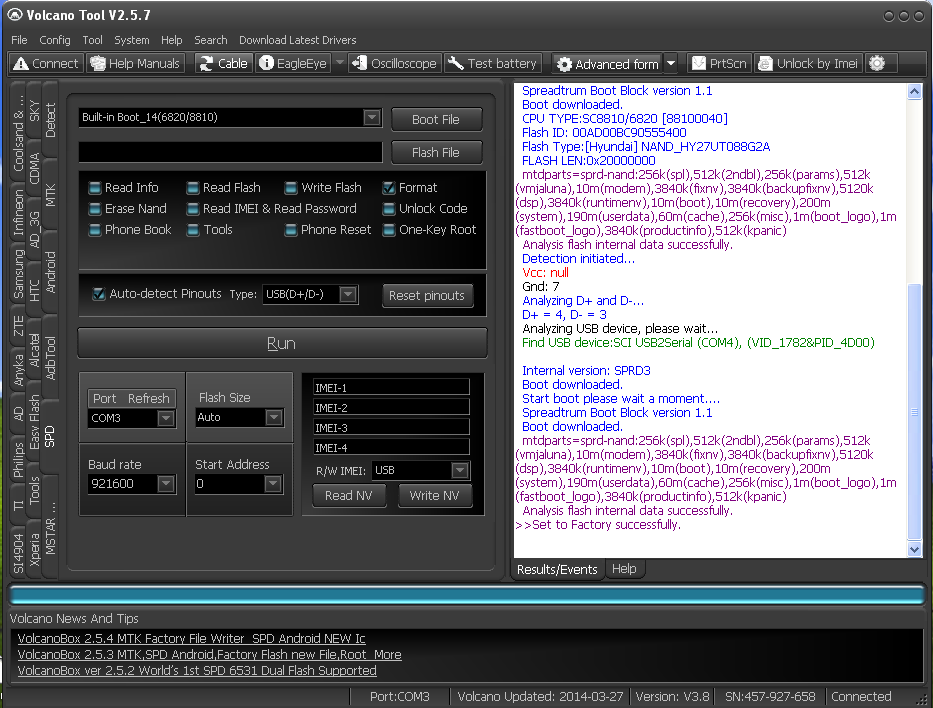
Task: Click the Boot File button
Action: (x=436, y=120)
